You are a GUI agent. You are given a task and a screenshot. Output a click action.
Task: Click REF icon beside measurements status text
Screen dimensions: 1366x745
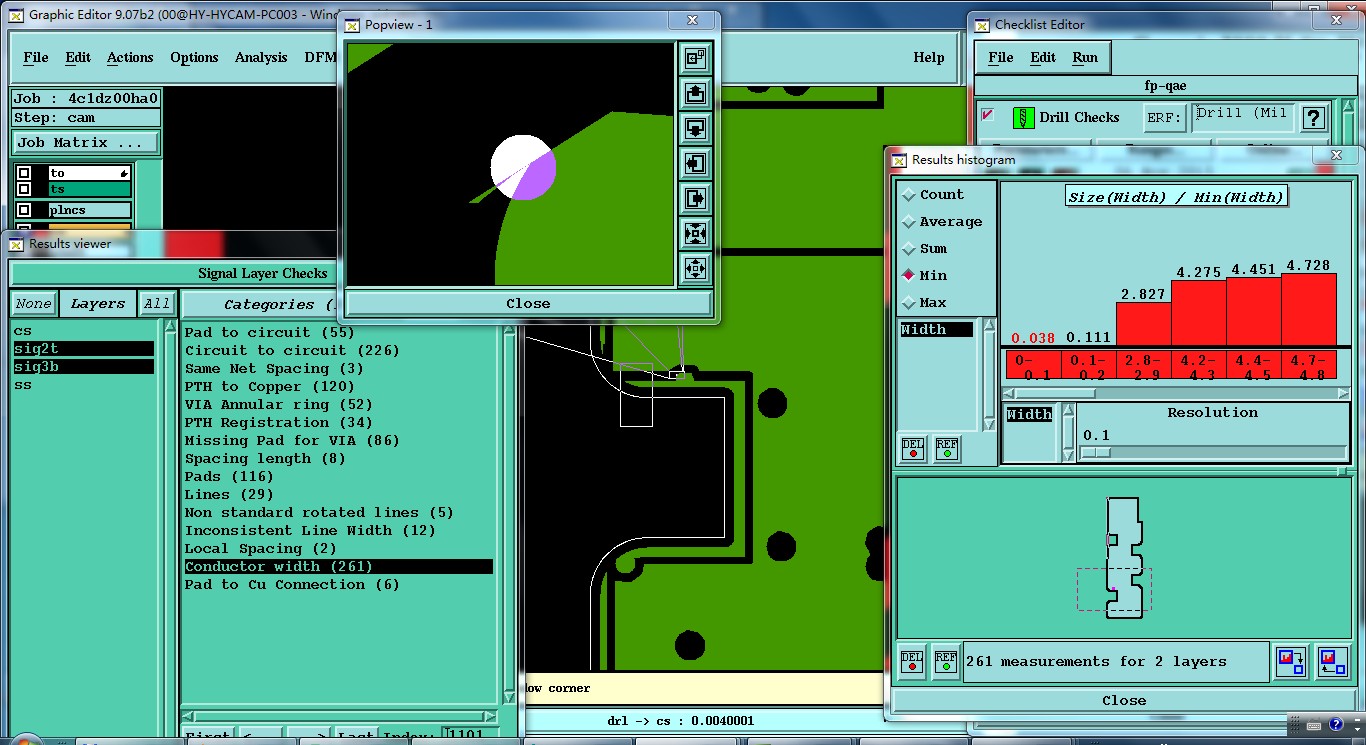click(x=944, y=662)
